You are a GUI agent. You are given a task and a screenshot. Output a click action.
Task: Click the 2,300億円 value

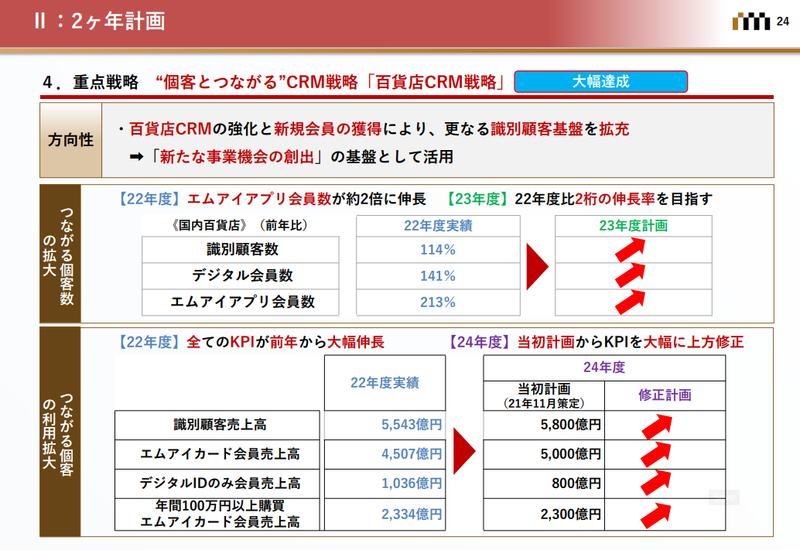[570, 514]
